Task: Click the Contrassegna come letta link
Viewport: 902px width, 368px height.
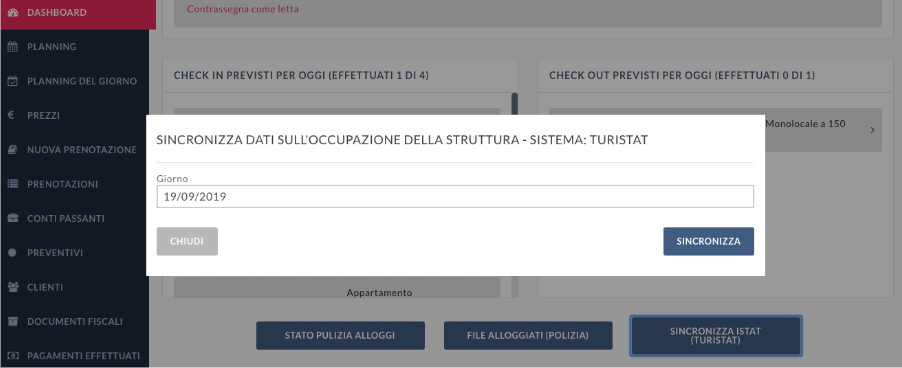Action: click(x=243, y=9)
